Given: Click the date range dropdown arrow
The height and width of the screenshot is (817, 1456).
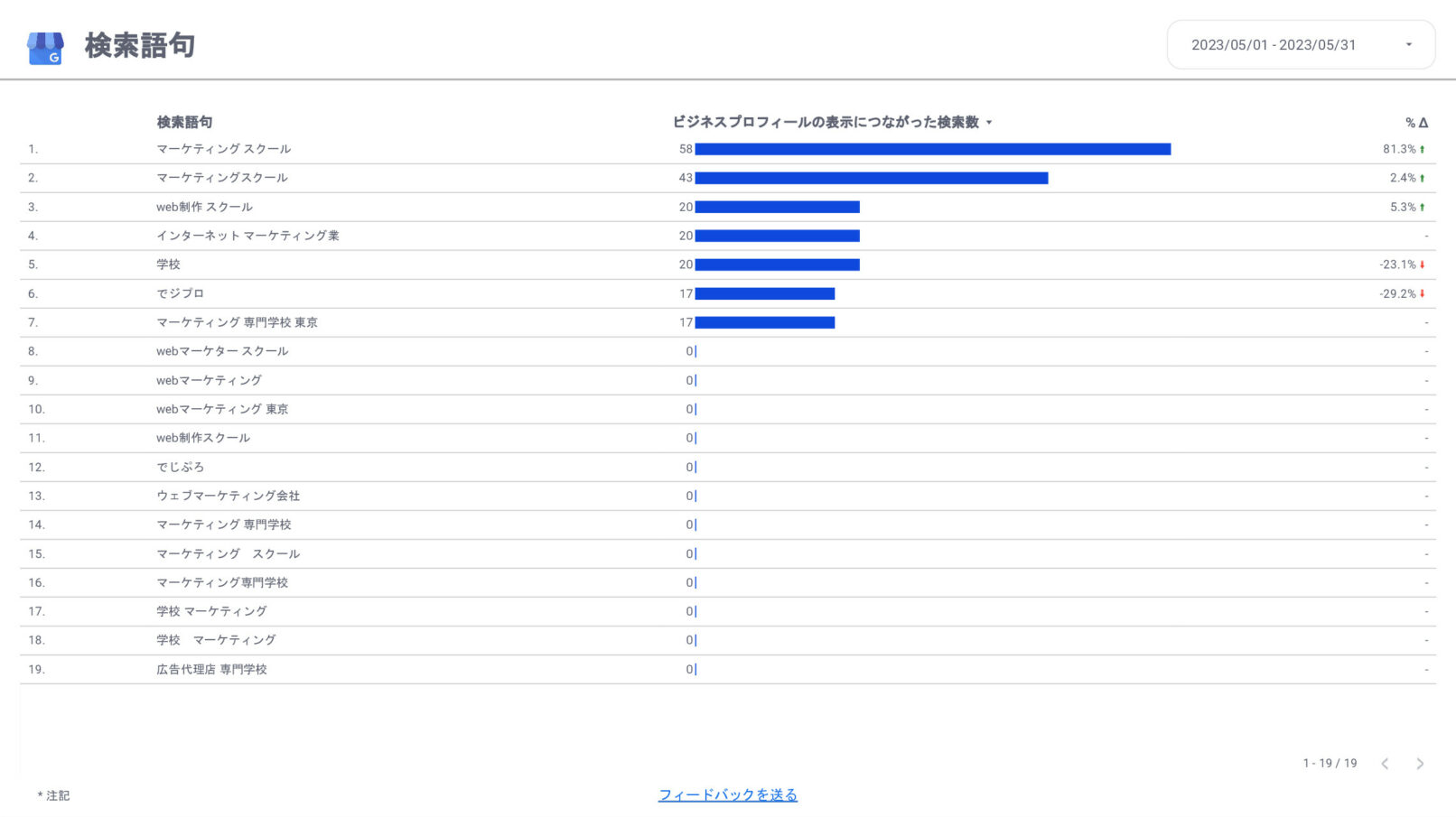Looking at the screenshot, I should point(1408,45).
